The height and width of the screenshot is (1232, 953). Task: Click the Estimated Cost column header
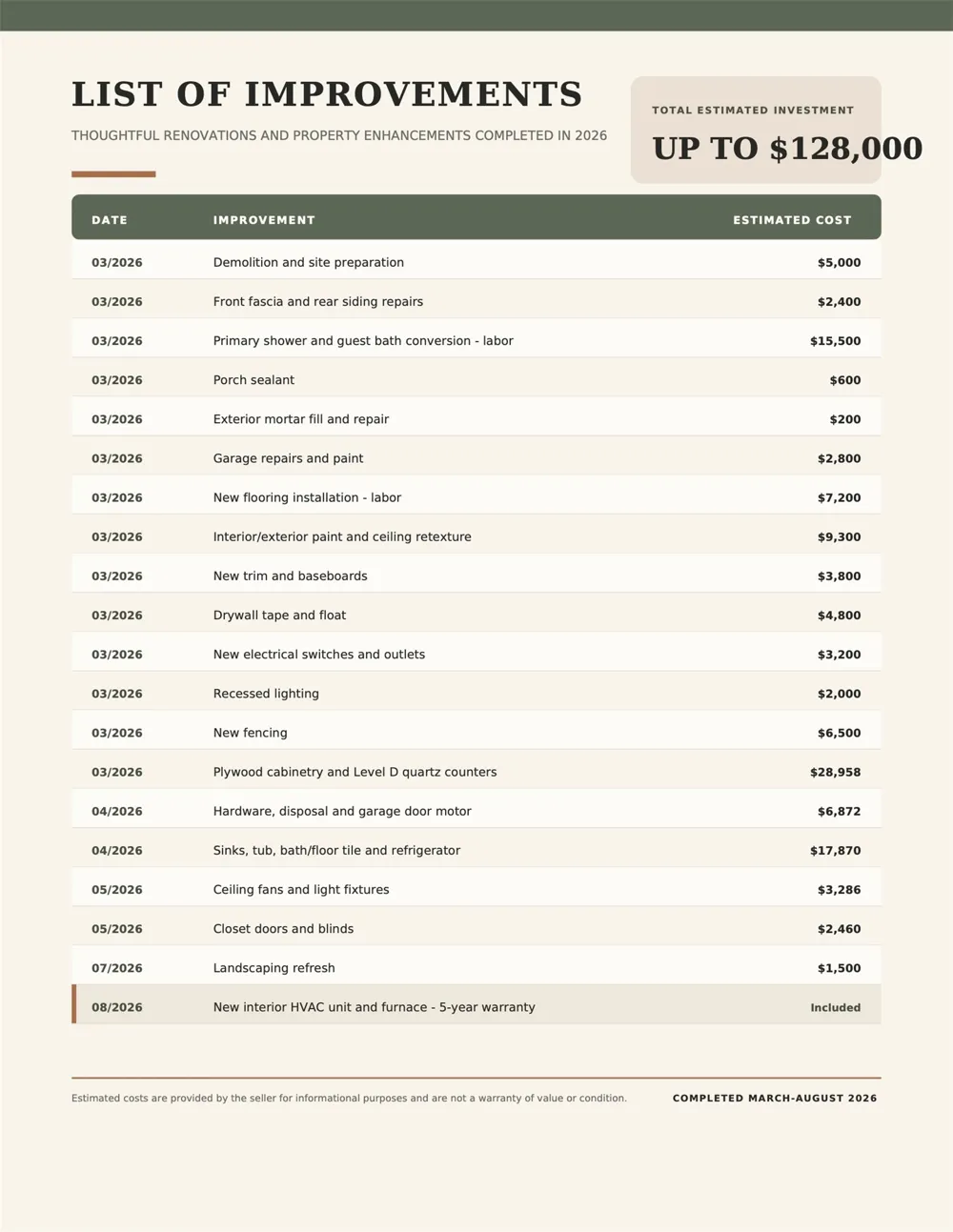(x=792, y=220)
